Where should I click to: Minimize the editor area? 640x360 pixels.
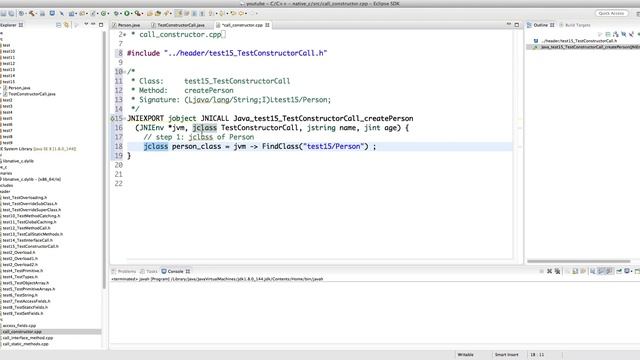click(509, 24)
